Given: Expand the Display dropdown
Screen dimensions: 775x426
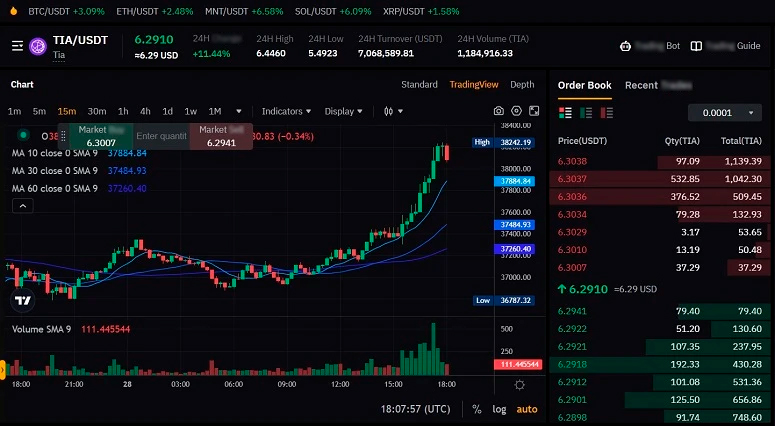Looking at the screenshot, I should [x=345, y=111].
